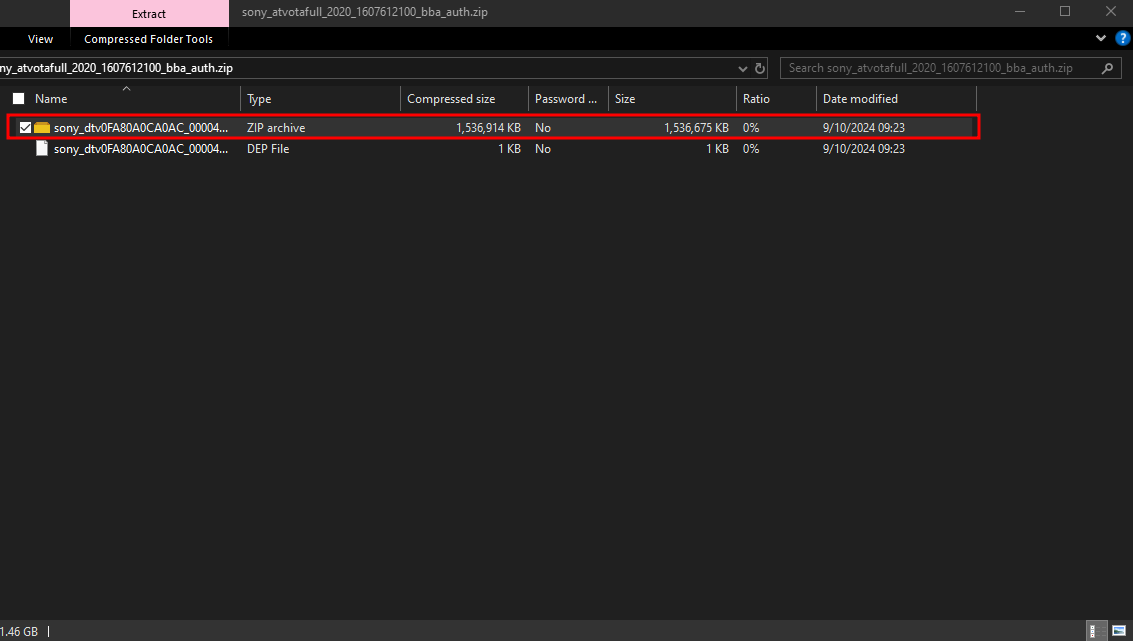Select the Compressed Folder Tools tab

click(148, 39)
